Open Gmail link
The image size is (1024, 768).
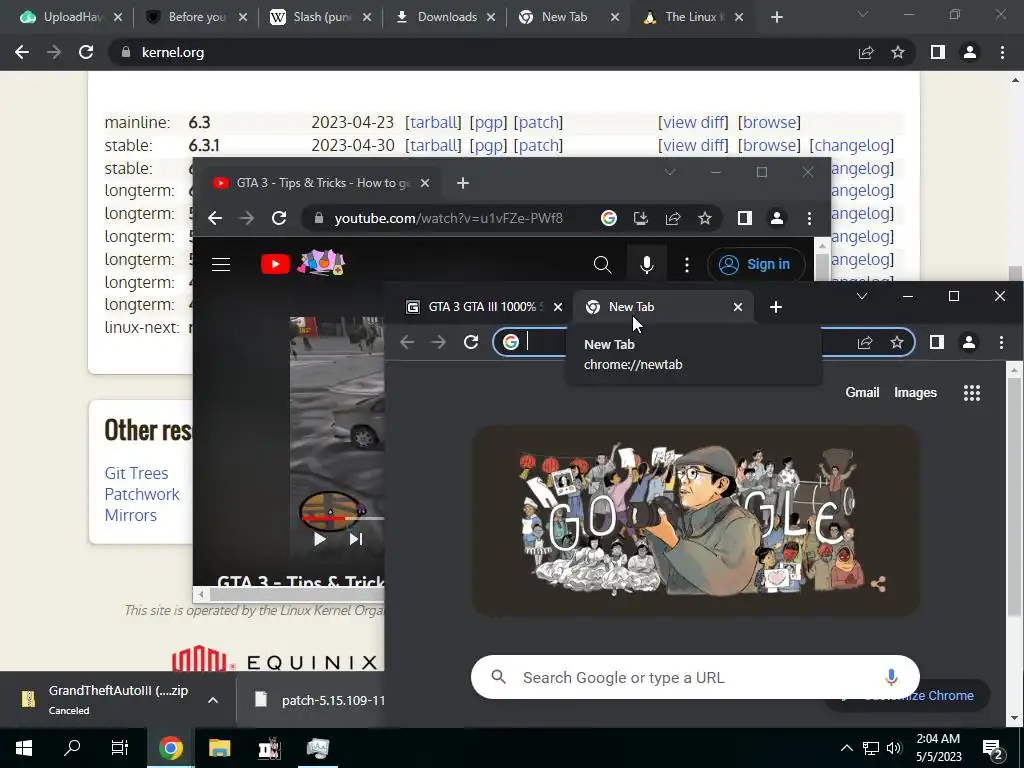[x=862, y=392]
